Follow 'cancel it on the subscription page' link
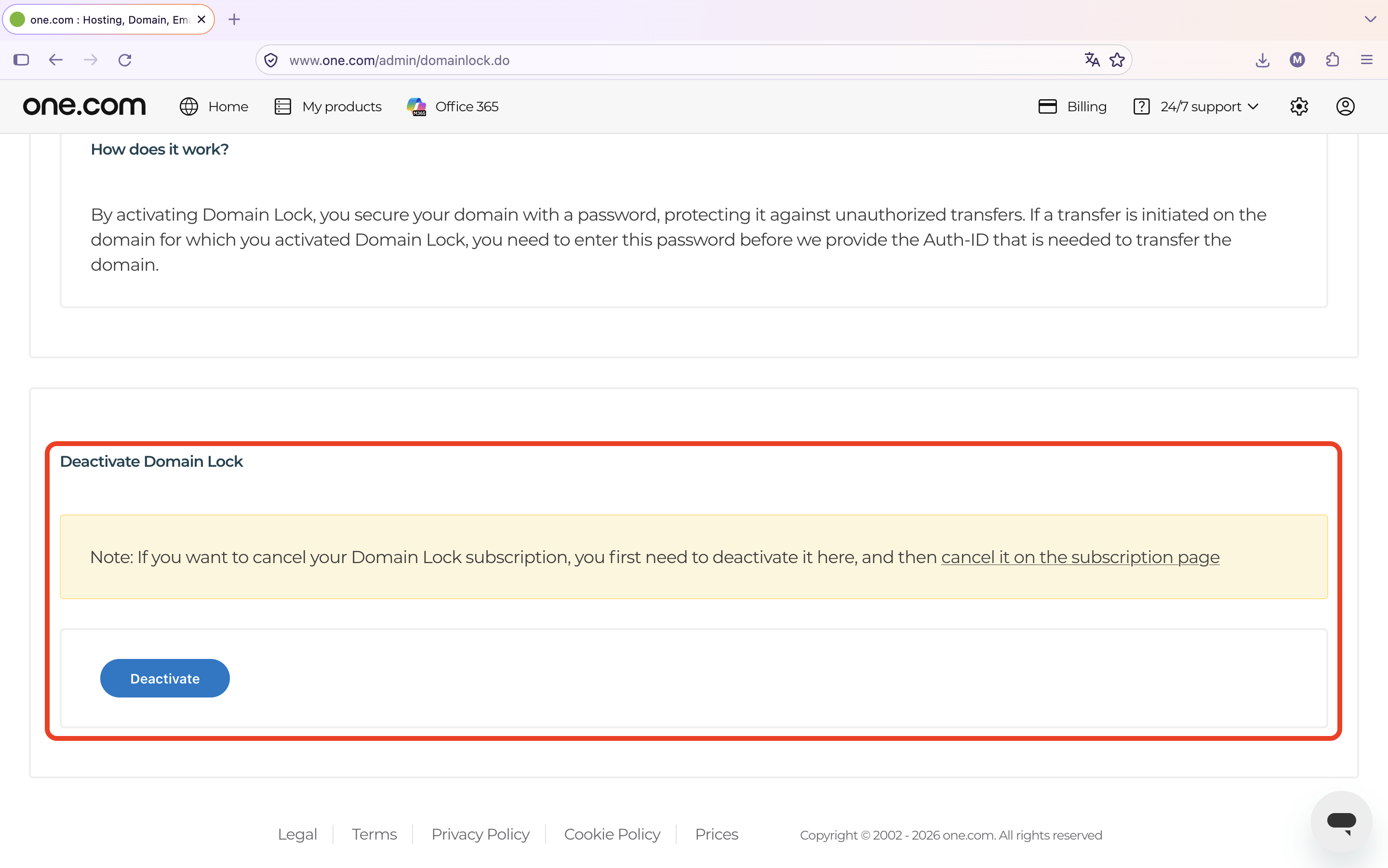 click(1080, 557)
